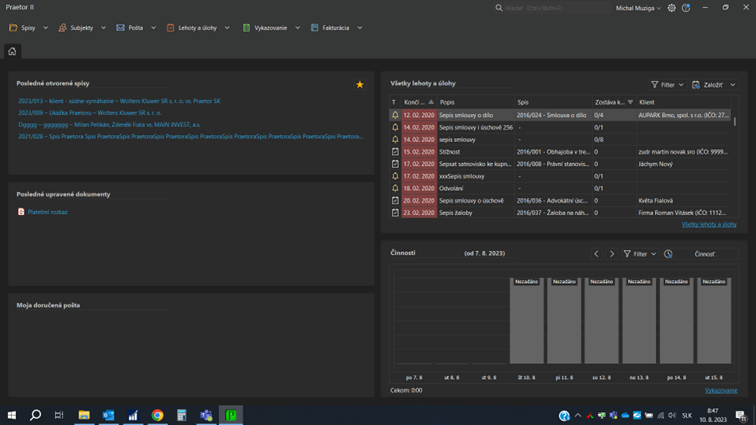This screenshot has height=425, width=756.
Task: Expand the Založiť dropdown arrow
Action: point(732,85)
